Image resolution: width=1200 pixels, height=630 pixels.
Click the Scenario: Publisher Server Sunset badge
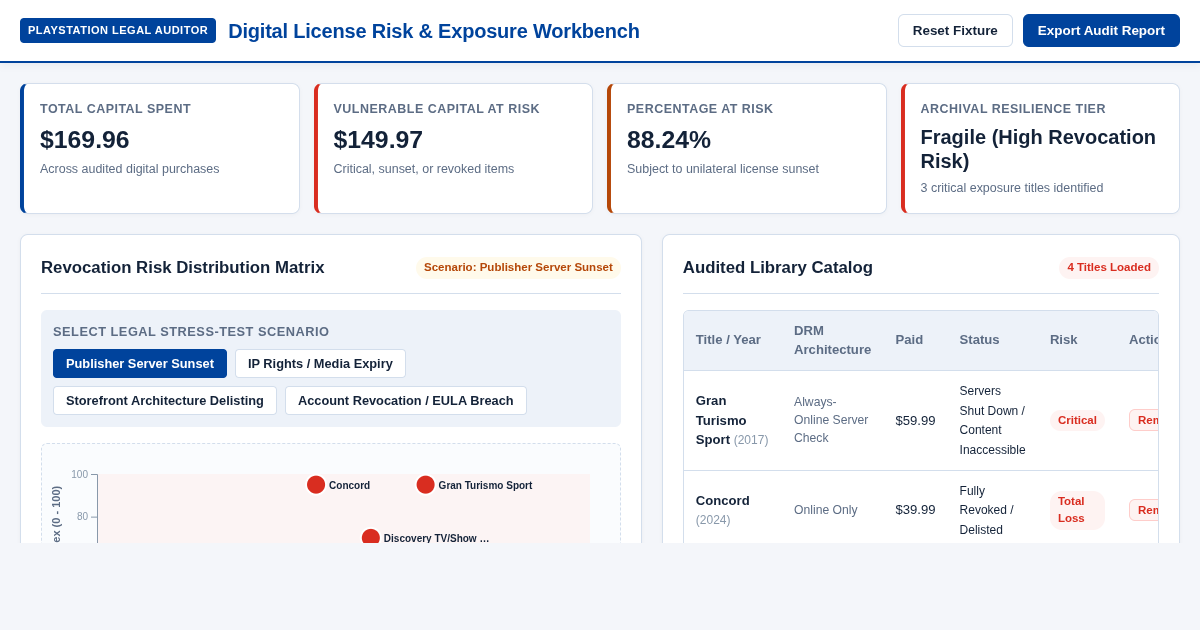pyautogui.click(x=518, y=267)
